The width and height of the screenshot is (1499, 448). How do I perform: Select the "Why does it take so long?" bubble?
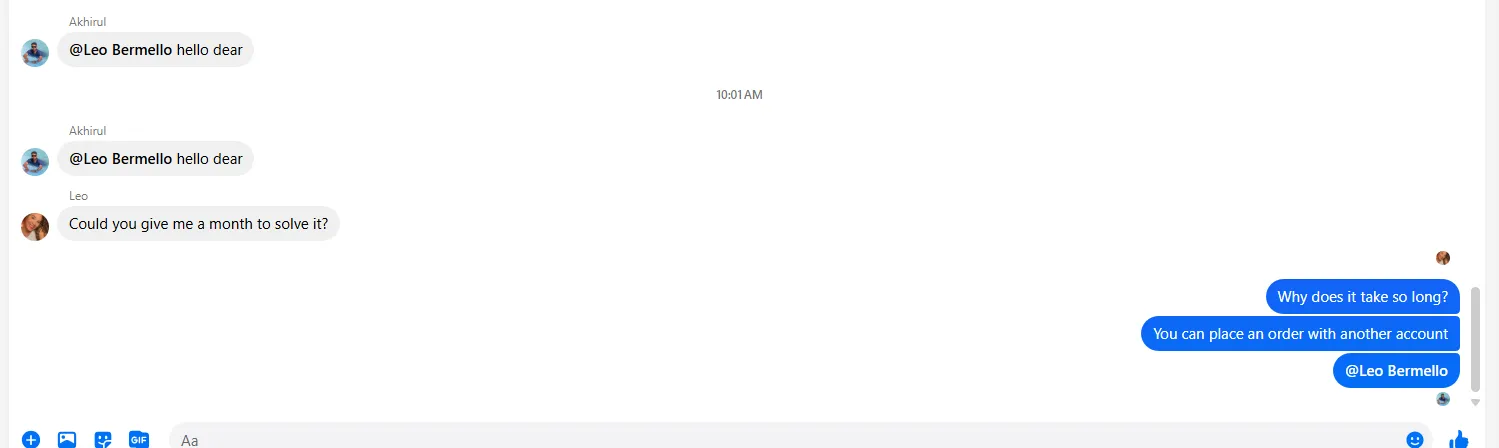point(1363,297)
